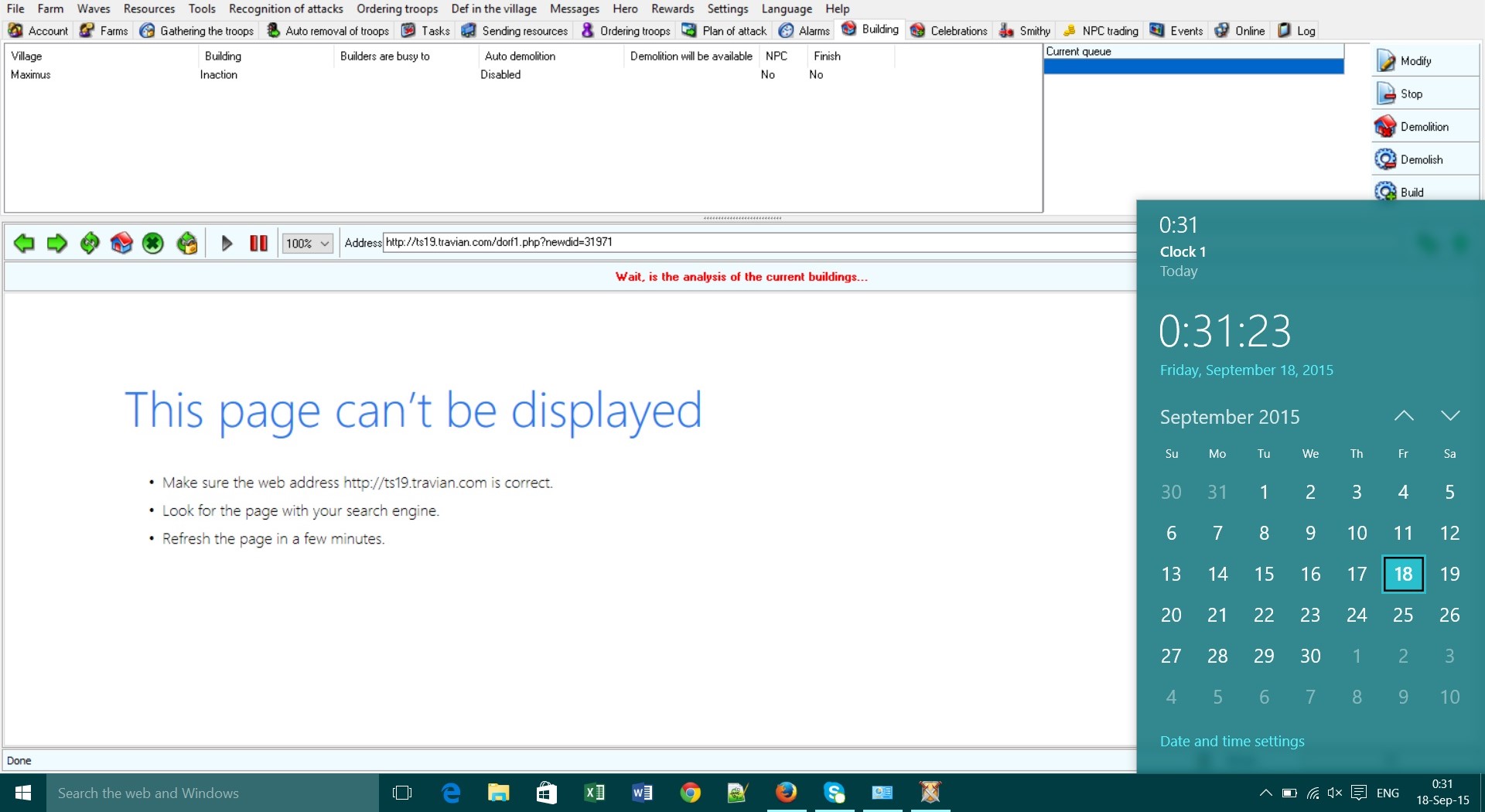Open Auto removal of troops tab
The height and width of the screenshot is (812, 1485).
click(328, 31)
